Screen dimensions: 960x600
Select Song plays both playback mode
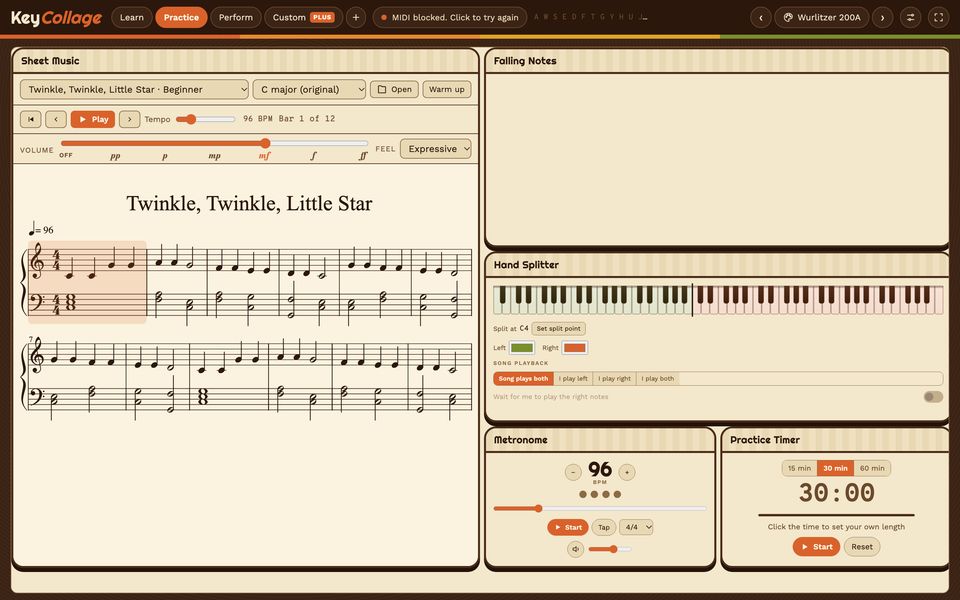[x=523, y=379]
